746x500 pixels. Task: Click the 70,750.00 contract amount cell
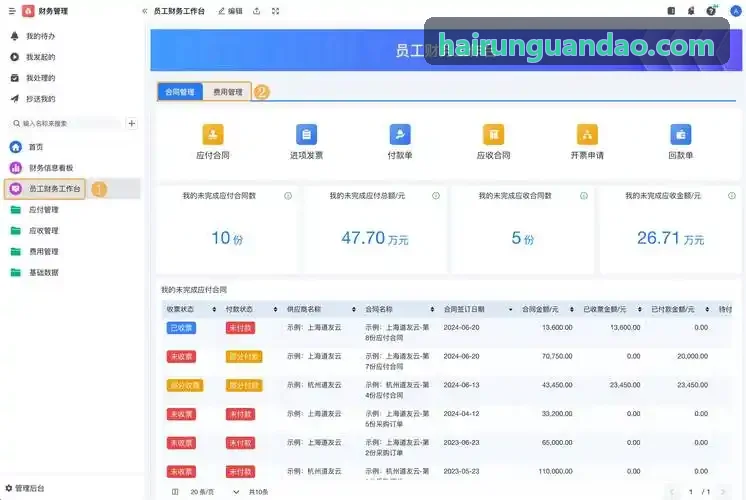(557, 356)
